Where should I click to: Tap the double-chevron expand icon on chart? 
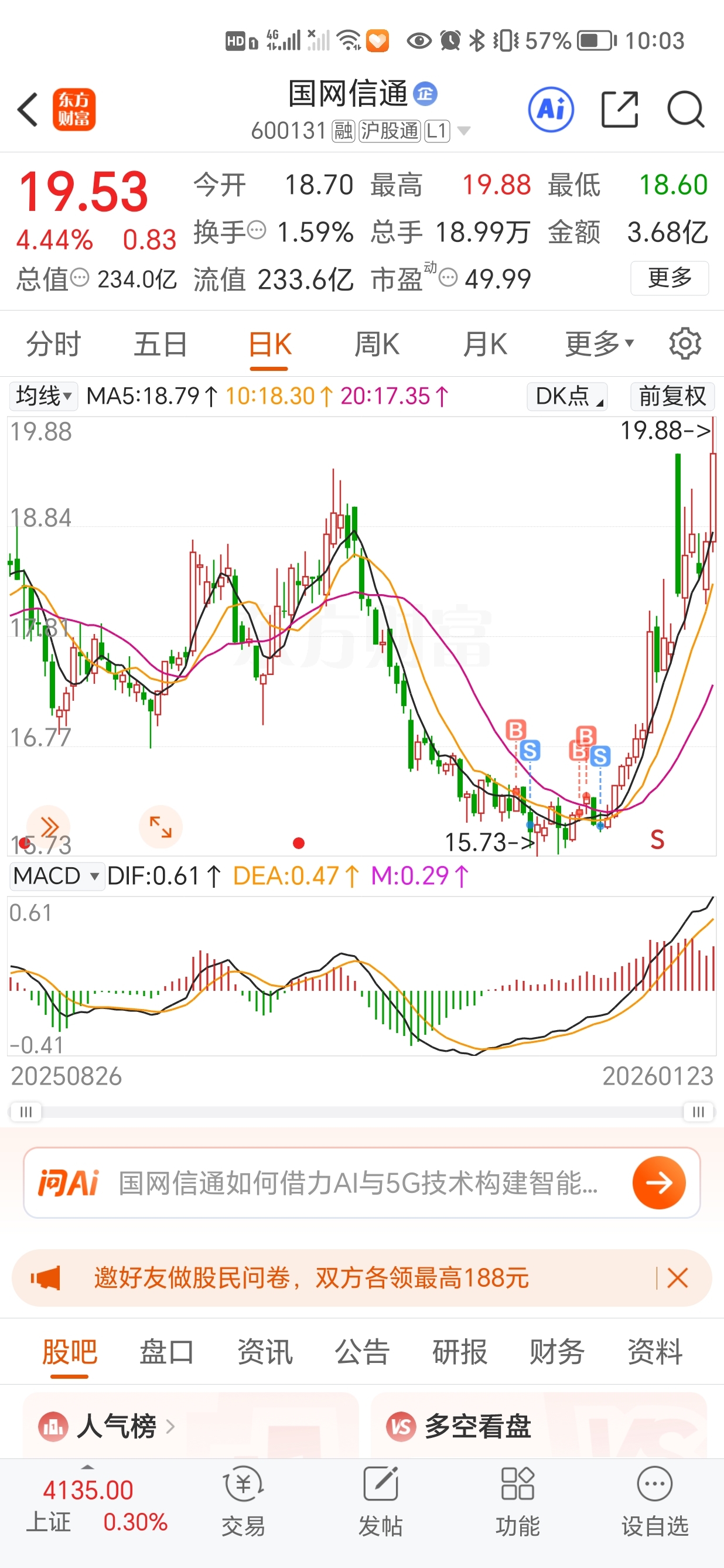pos(49,827)
